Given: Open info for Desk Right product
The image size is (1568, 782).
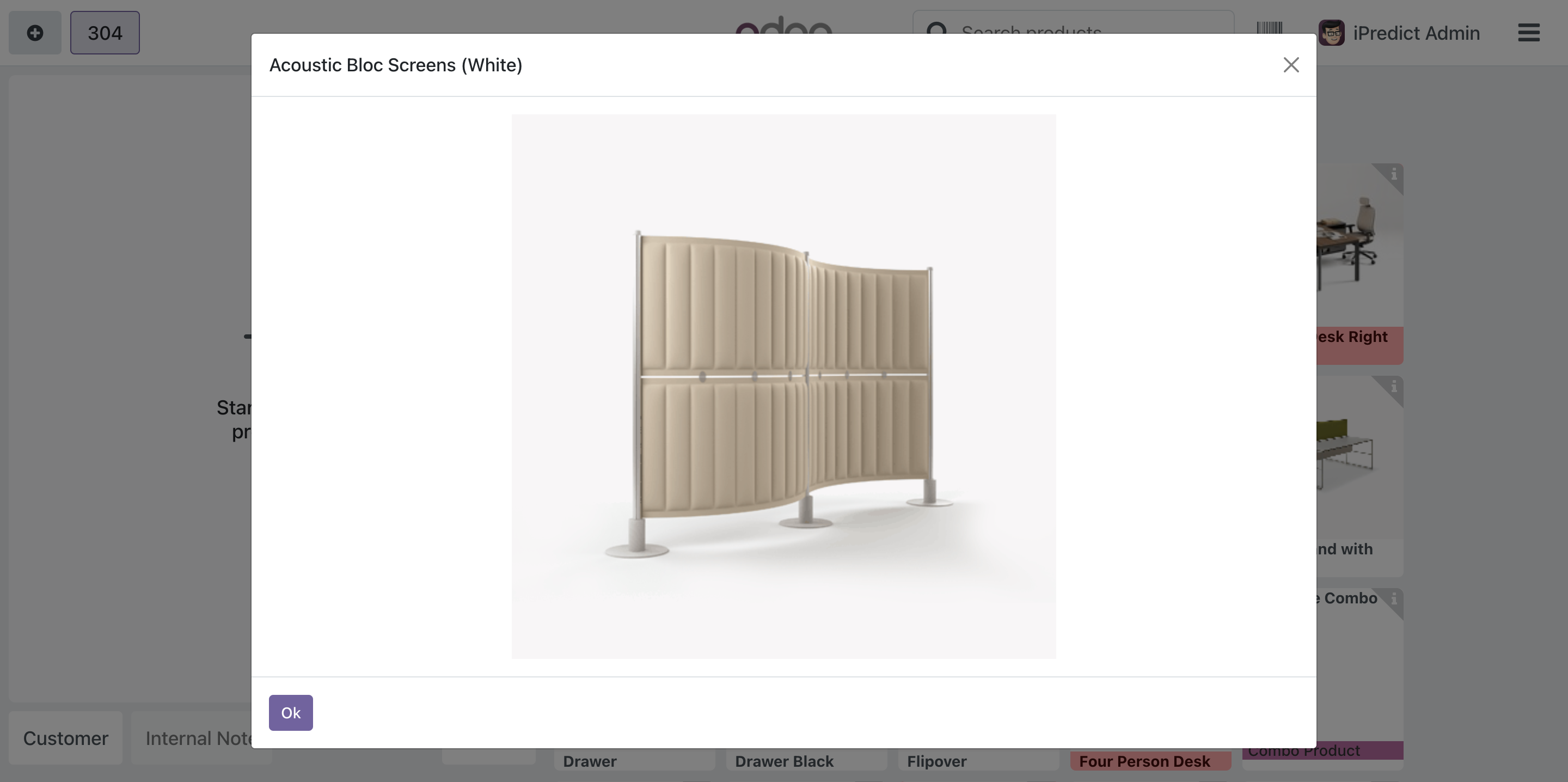Looking at the screenshot, I should click(x=1393, y=175).
